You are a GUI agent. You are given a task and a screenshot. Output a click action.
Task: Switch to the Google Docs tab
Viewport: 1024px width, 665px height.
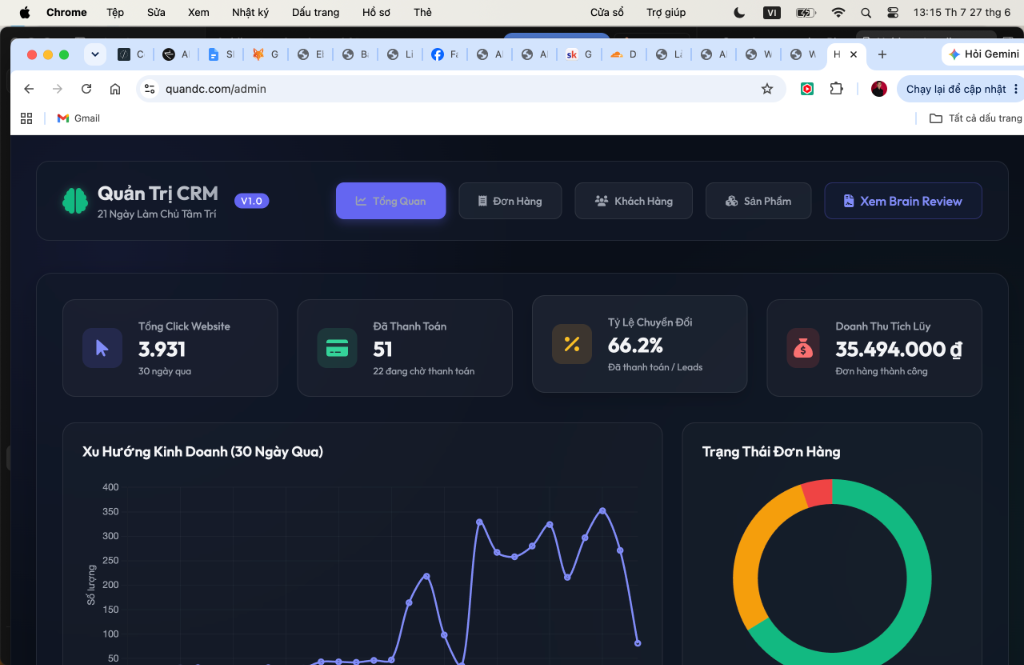click(221, 54)
